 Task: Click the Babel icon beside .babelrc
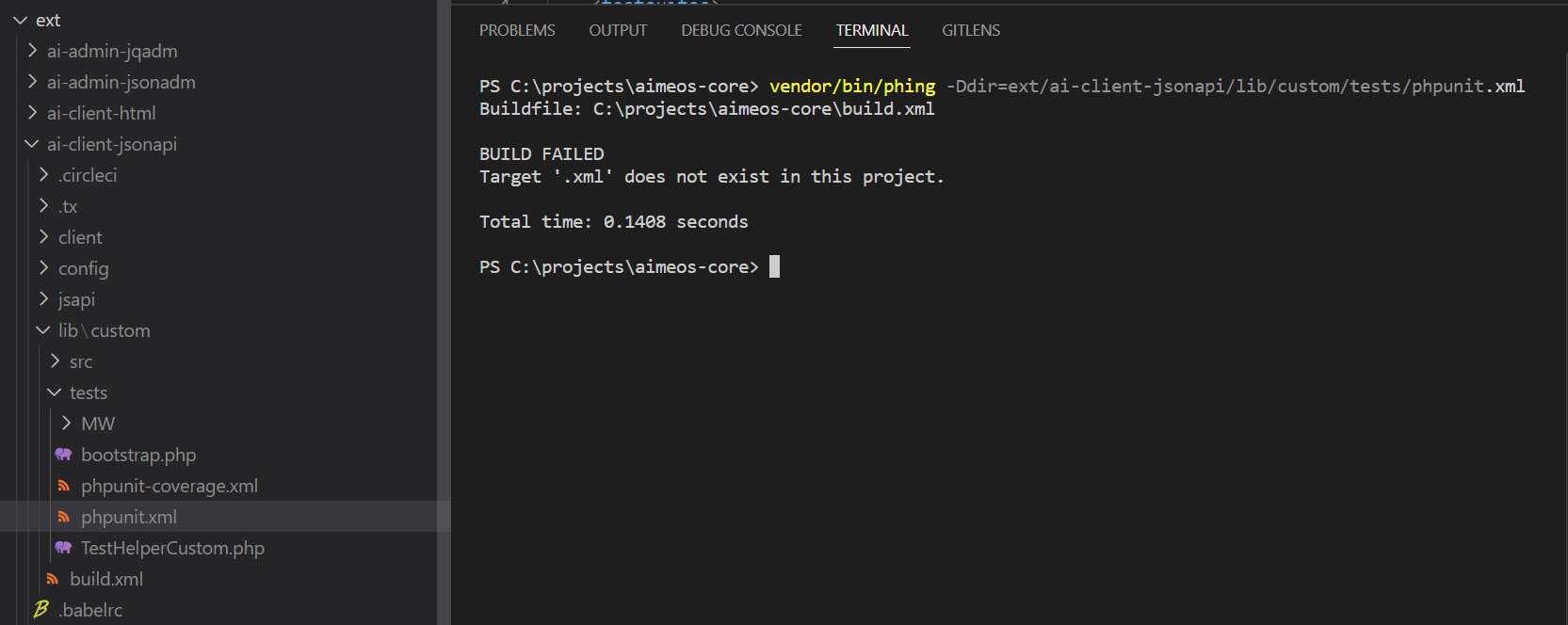[x=40, y=610]
